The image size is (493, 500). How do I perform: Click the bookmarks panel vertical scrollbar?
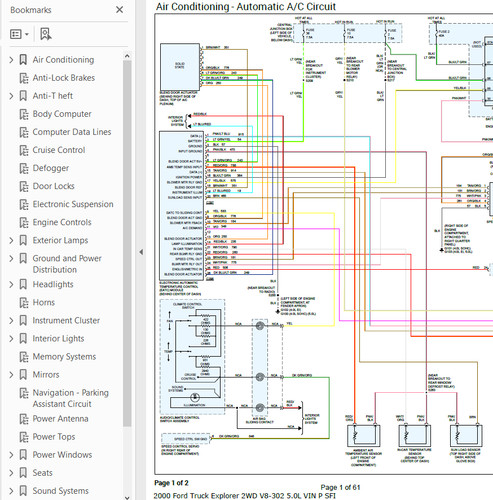tap(127, 243)
